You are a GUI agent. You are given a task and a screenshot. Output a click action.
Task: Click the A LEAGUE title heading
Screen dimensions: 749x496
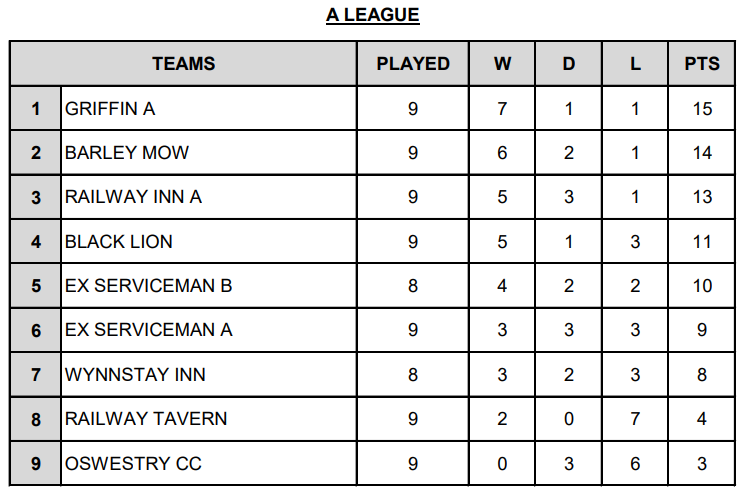(372, 15)
